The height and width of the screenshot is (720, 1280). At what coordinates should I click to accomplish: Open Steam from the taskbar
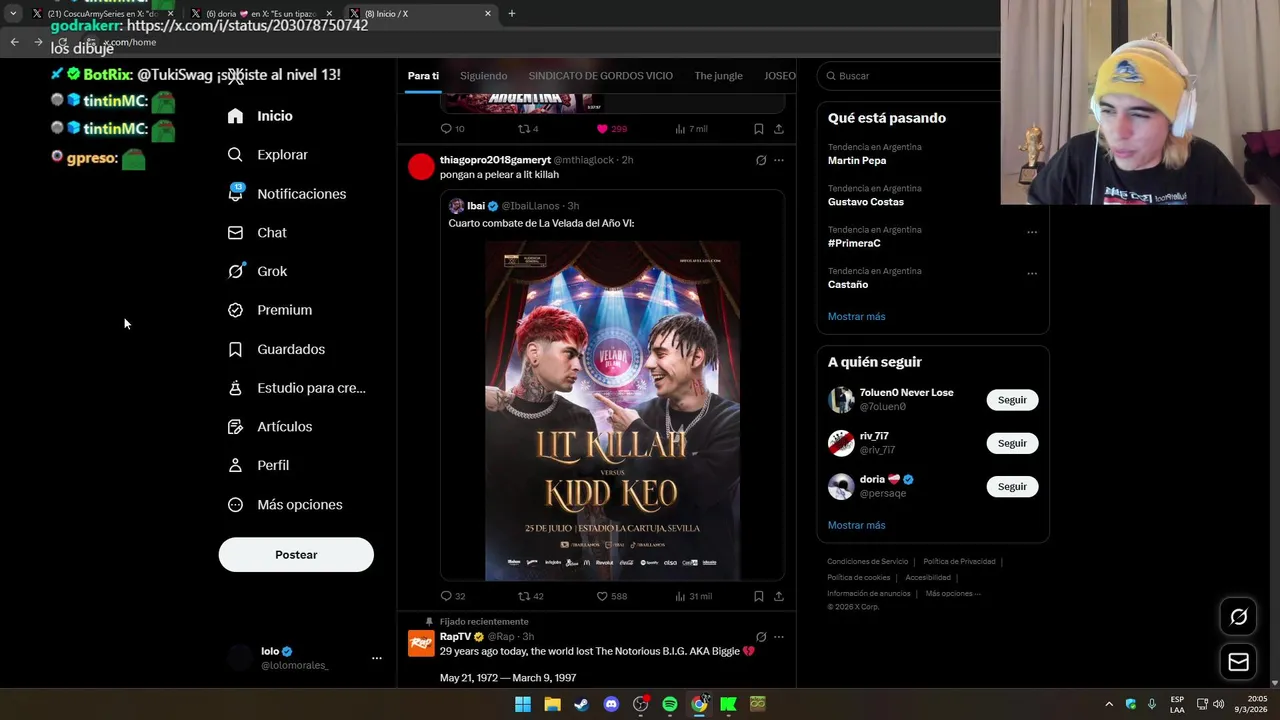581,704
